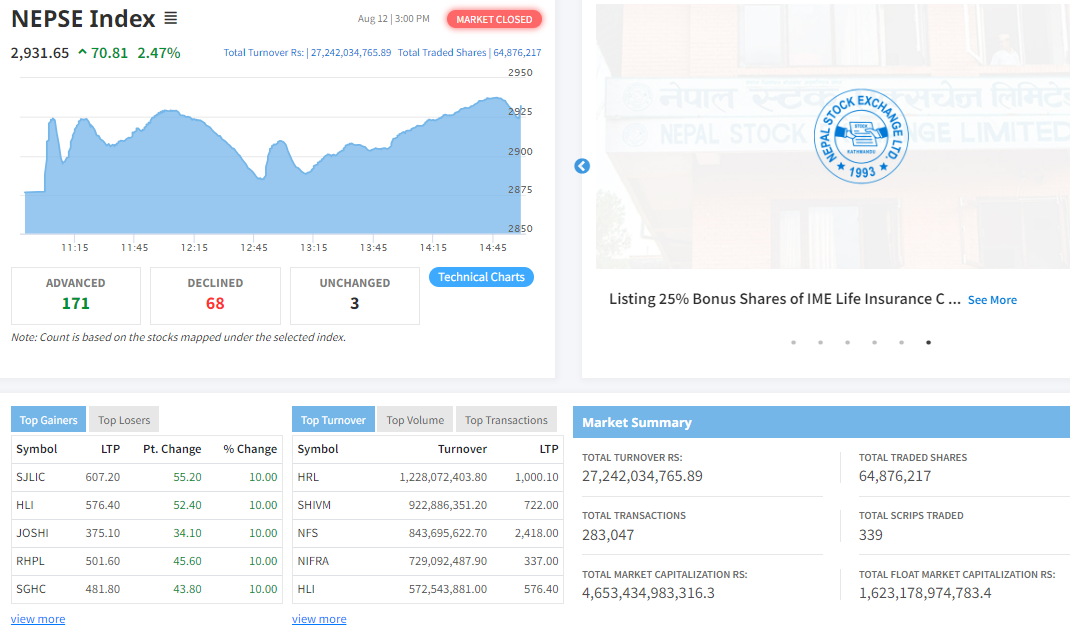Open SJLIC symbol in Top Gainers
Image resolution: width=1070 pixels, height=627 pixels.
pyautogui.click(x=32, y=477)
